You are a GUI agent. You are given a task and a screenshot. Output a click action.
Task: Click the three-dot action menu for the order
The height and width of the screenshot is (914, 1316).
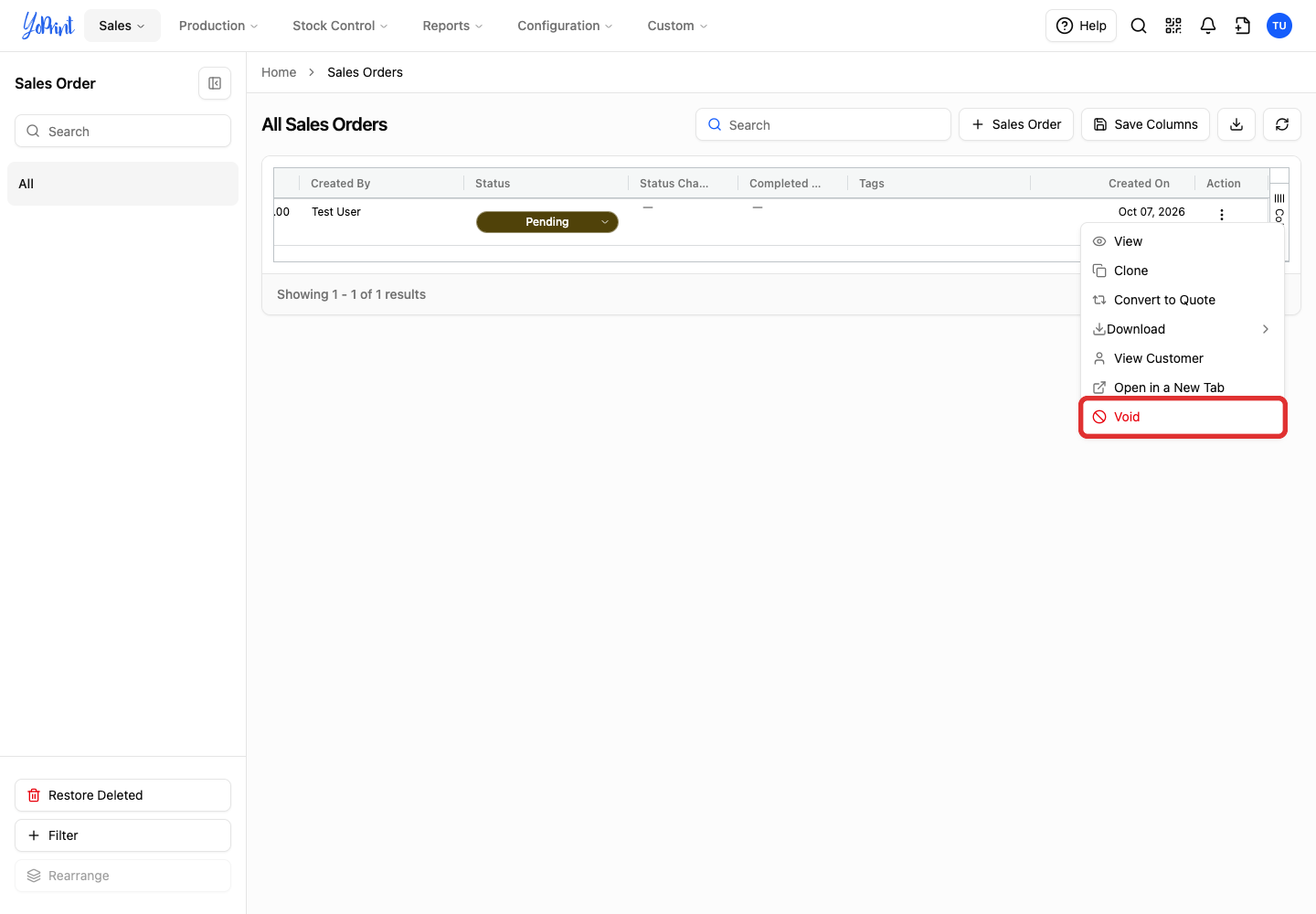(1222, 215)
